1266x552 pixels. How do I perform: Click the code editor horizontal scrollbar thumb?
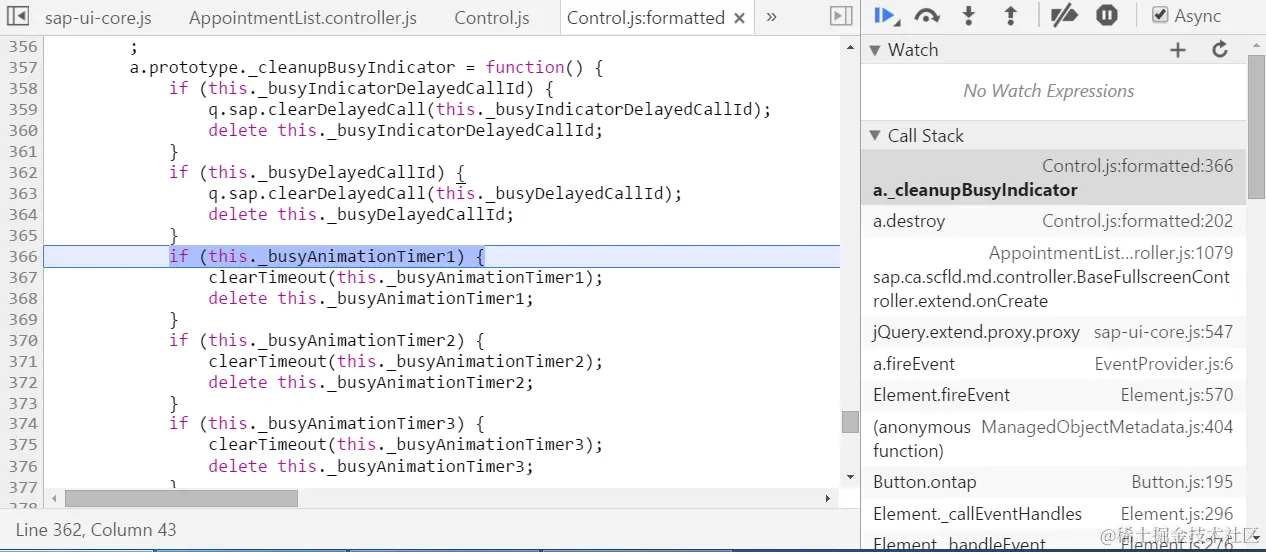point(181,498)
